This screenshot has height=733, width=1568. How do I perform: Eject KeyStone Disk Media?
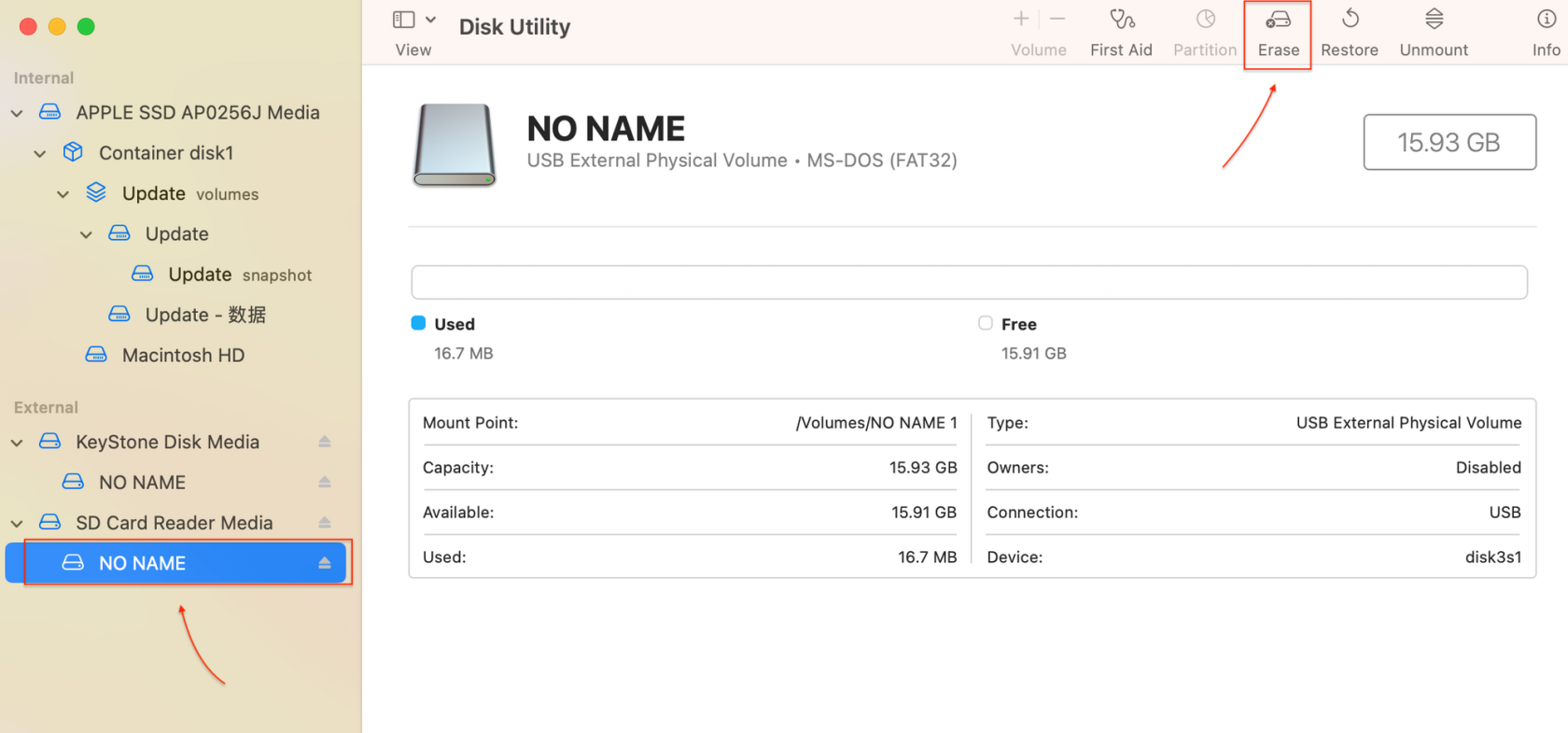coord(325,442)
